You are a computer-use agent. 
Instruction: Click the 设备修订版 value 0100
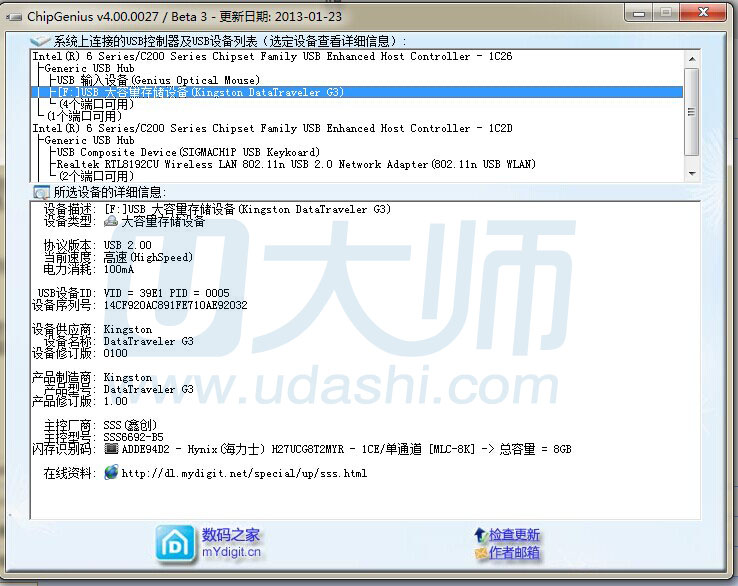(x=115, y=353)
